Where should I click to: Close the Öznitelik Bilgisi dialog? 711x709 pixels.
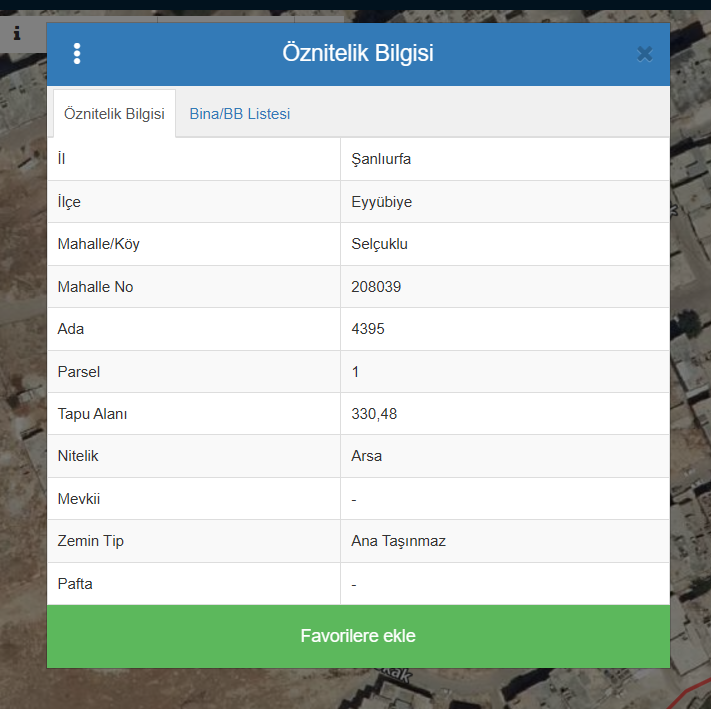tap(645, 54)
